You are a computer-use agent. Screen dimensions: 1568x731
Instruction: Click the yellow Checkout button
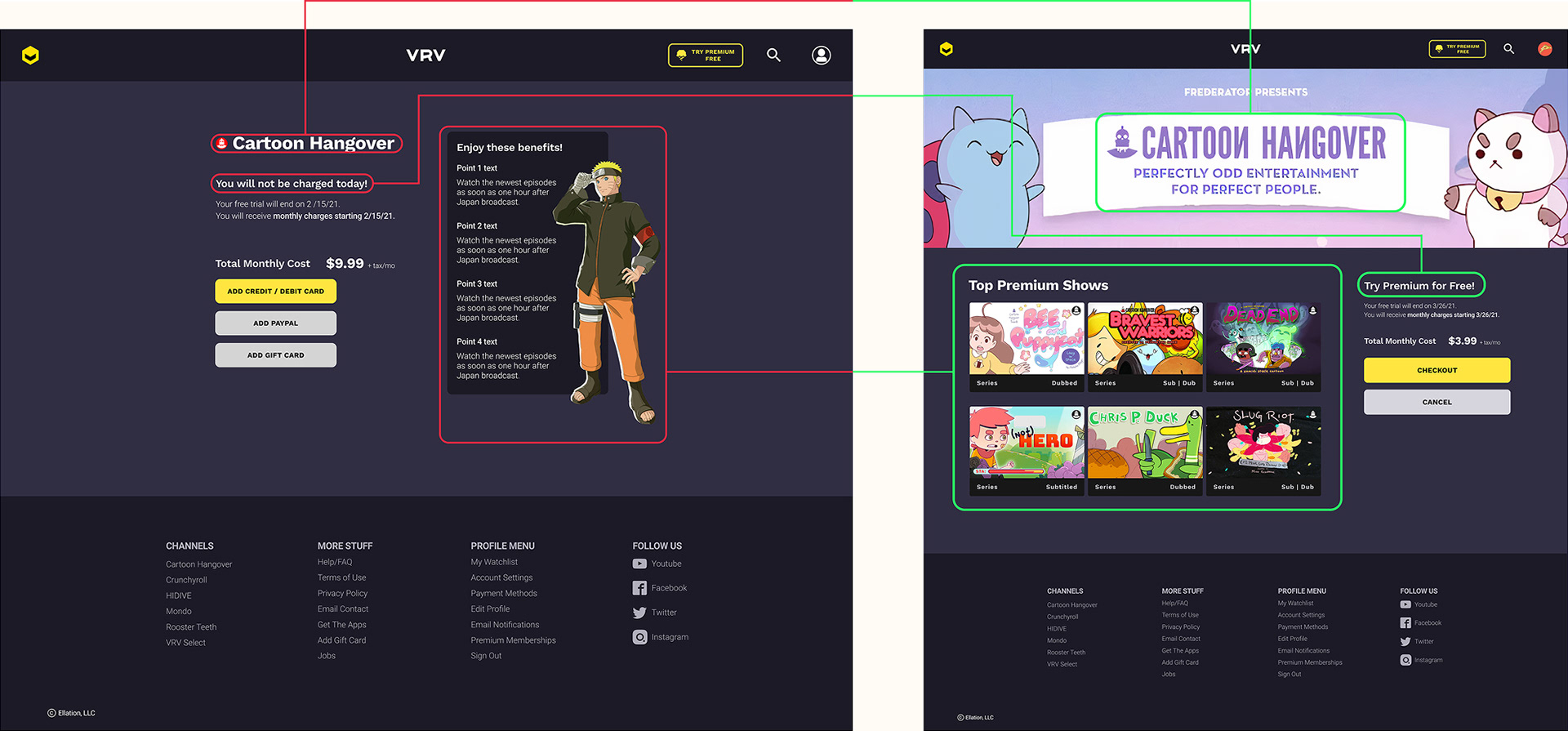(1437, 370)
